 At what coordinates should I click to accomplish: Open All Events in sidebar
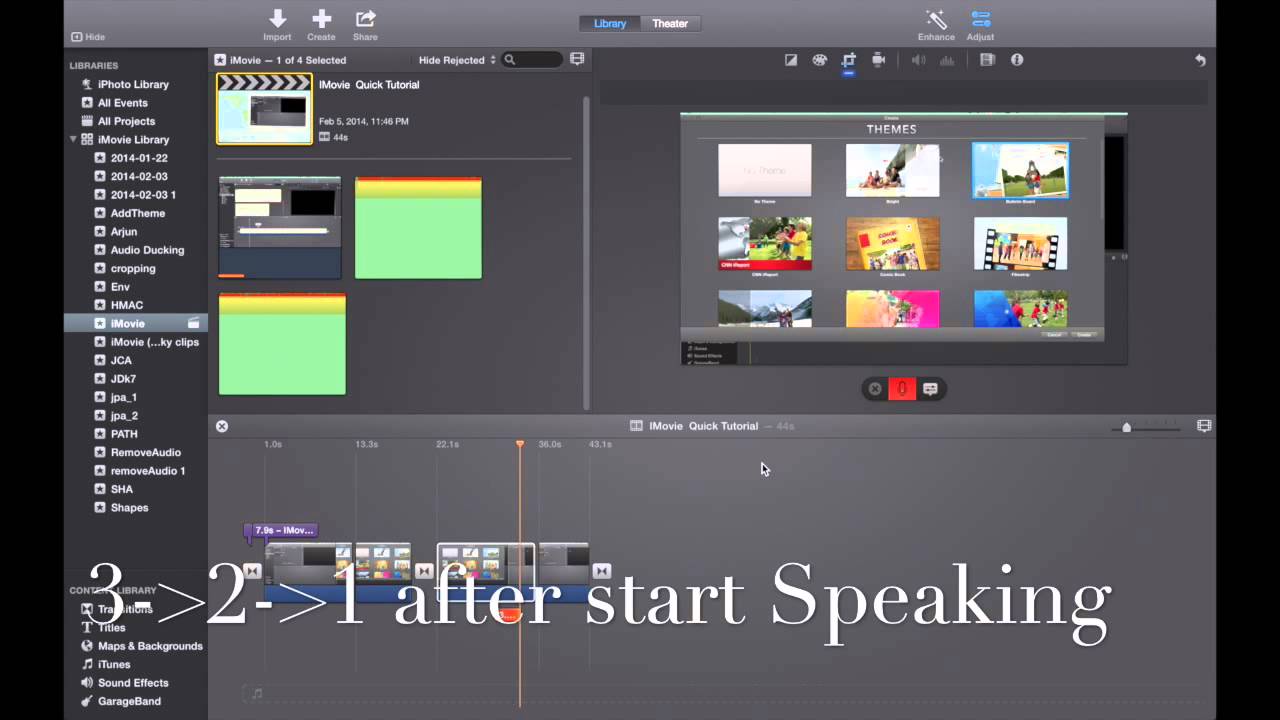[122, 103]
